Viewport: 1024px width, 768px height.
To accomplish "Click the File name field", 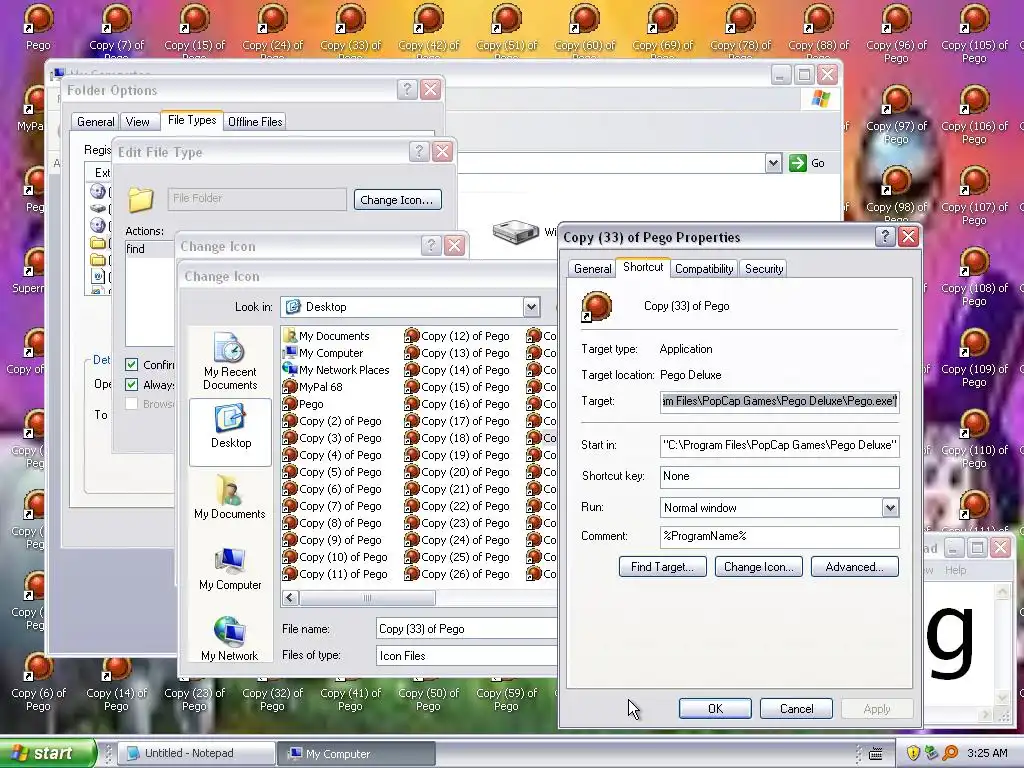I will pos(466,629).
